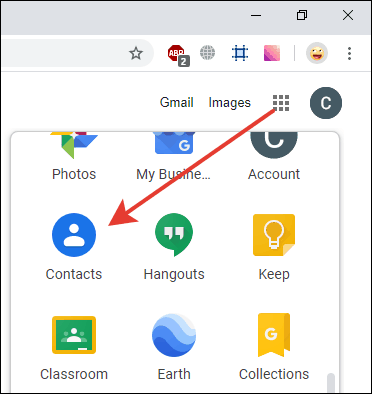
Task: Launch Google Earth
Action: [x=174, y=335]
